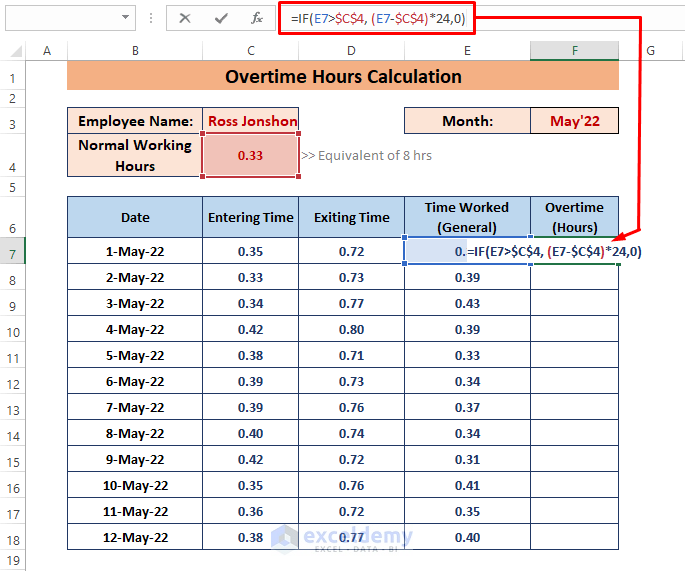Select the 11-May-22 date cell
Image resolution: width=685 pixels, height=571 pixels.
[x=135, y=511]
